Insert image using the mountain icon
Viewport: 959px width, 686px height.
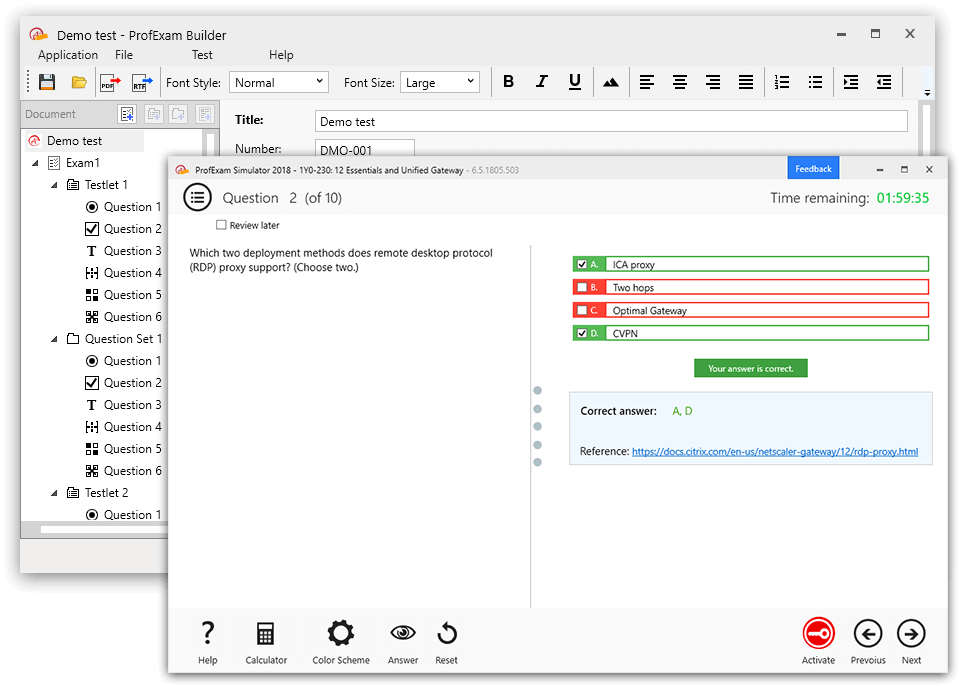pos(610,82)
